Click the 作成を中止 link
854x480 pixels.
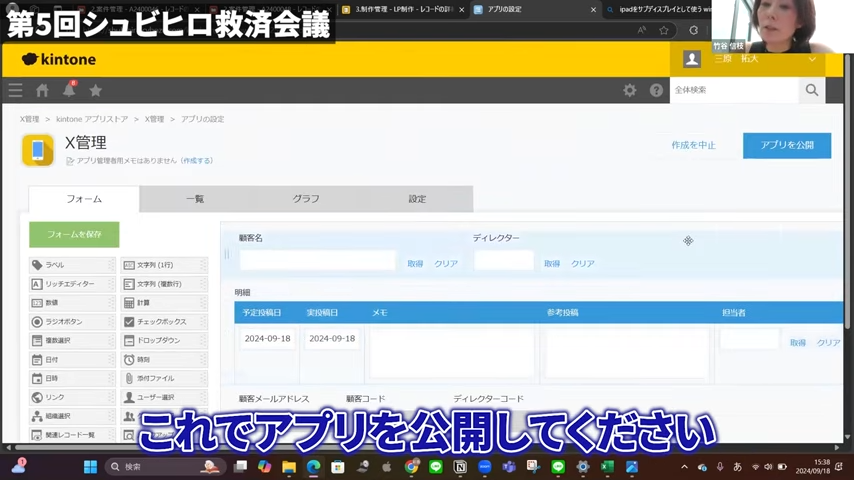(693, 145)
